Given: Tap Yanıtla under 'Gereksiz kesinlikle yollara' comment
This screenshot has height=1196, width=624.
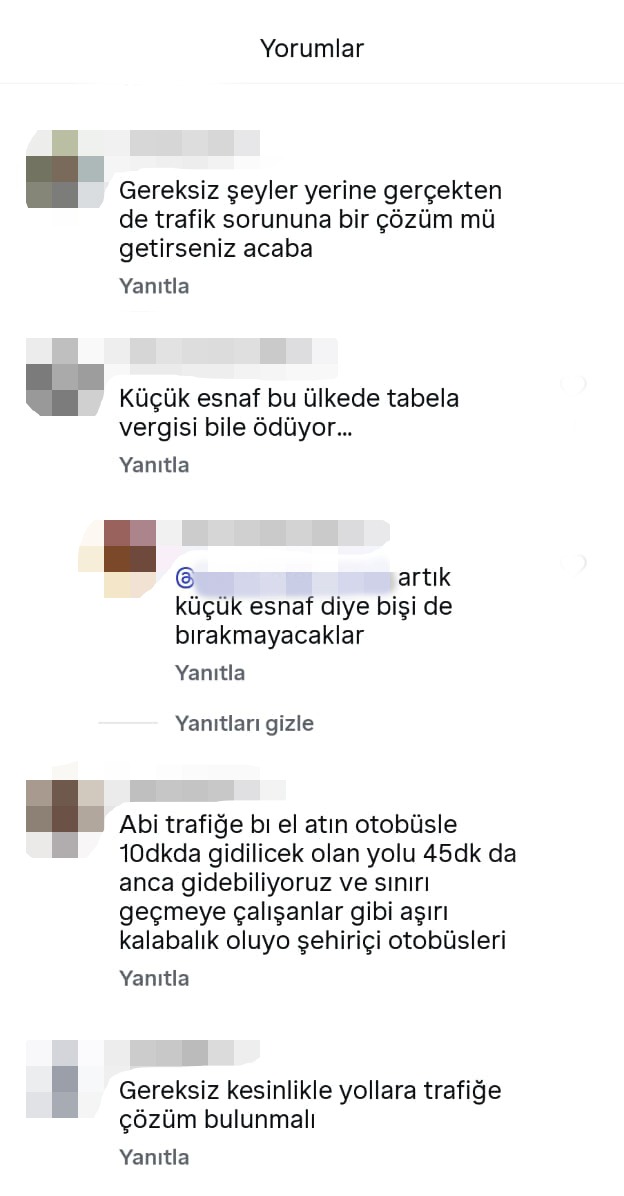Looking at the screenshot, I should tap(154, 1157).
